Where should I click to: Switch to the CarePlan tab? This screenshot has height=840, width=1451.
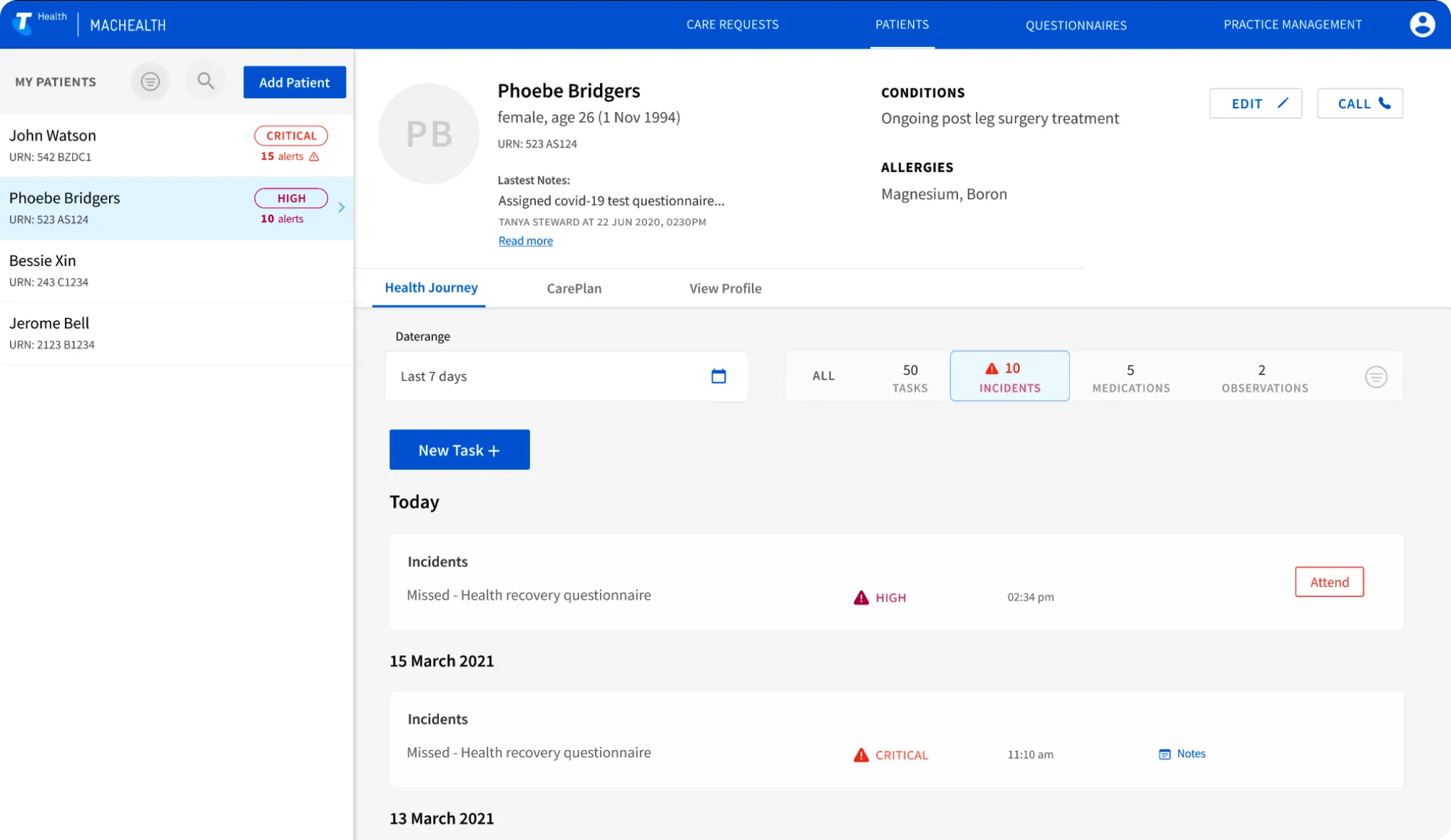coord(574,288)
